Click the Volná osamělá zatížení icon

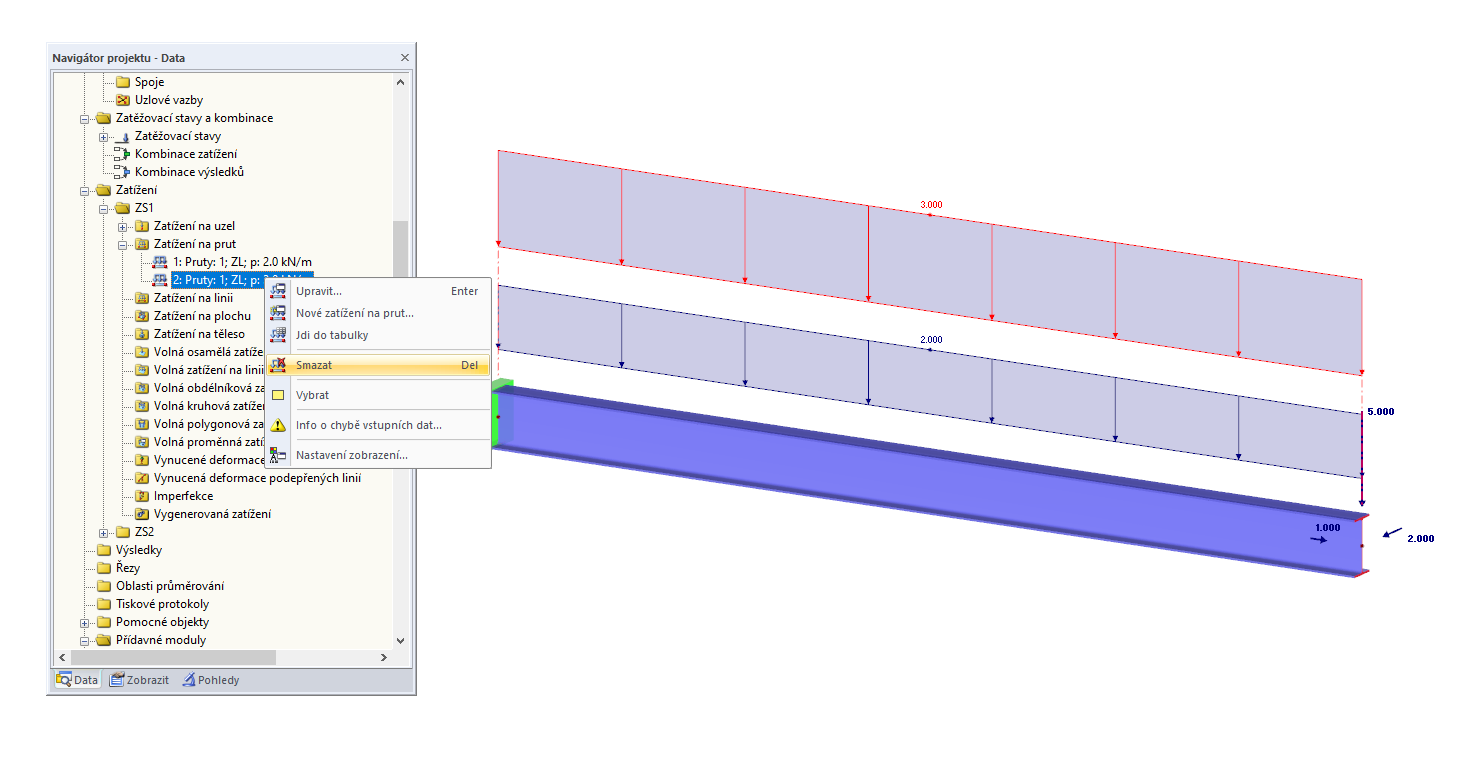click(142, 352)
